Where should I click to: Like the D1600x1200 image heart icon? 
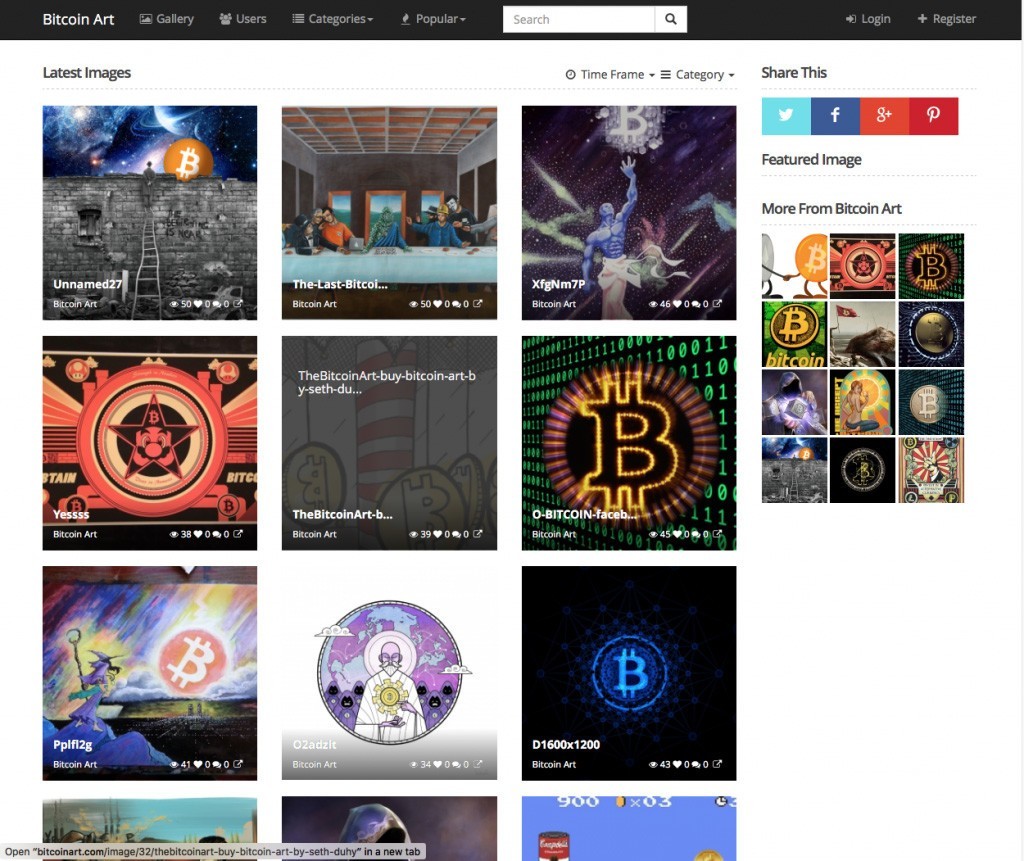point(677,764)
